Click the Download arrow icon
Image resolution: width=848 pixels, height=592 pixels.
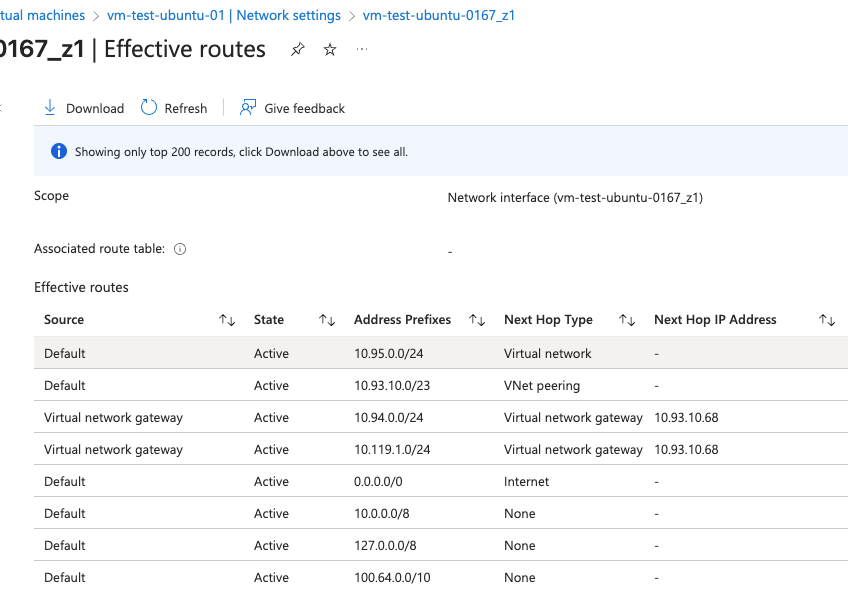click(x=50, y=108)
